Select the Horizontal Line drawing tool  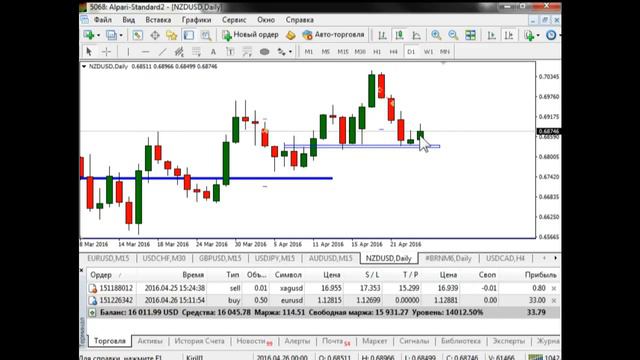point(145,52)
